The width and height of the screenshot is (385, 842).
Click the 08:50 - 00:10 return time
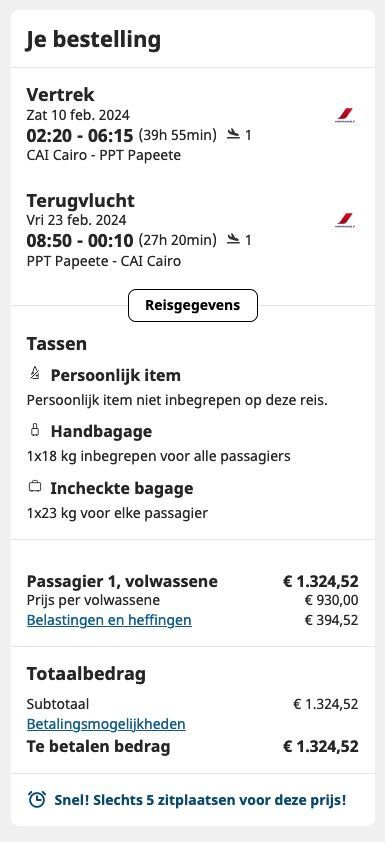[x=80, y=241]
